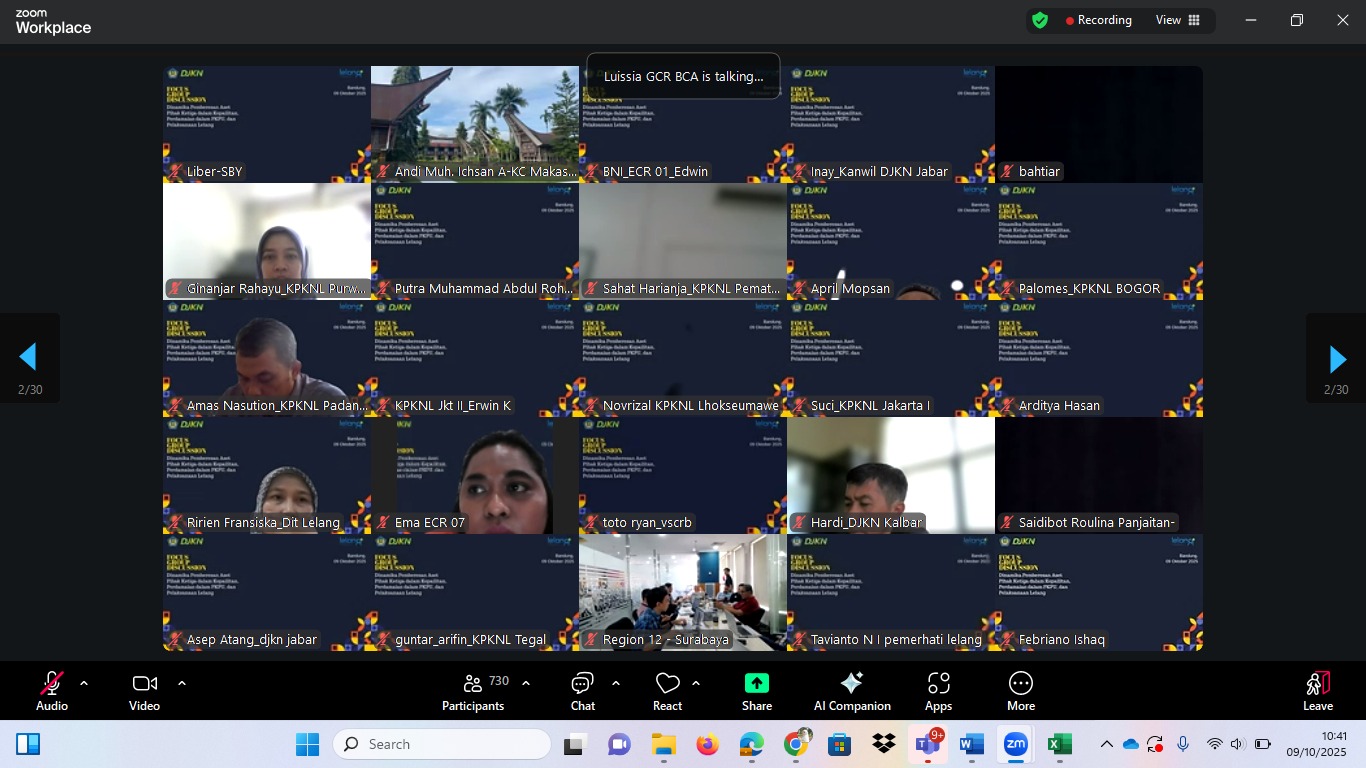
Task: Open the Chat panel
Action: [582, 691]
